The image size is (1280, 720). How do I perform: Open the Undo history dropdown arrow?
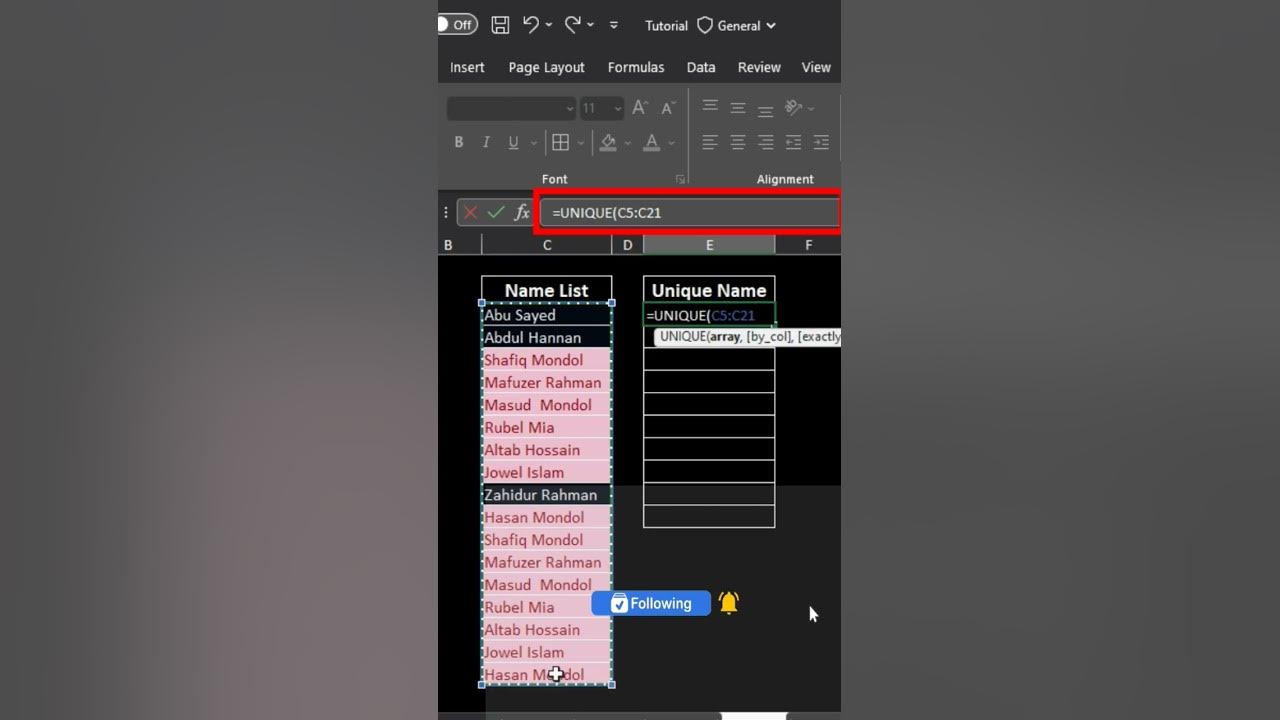click(549, 25)
